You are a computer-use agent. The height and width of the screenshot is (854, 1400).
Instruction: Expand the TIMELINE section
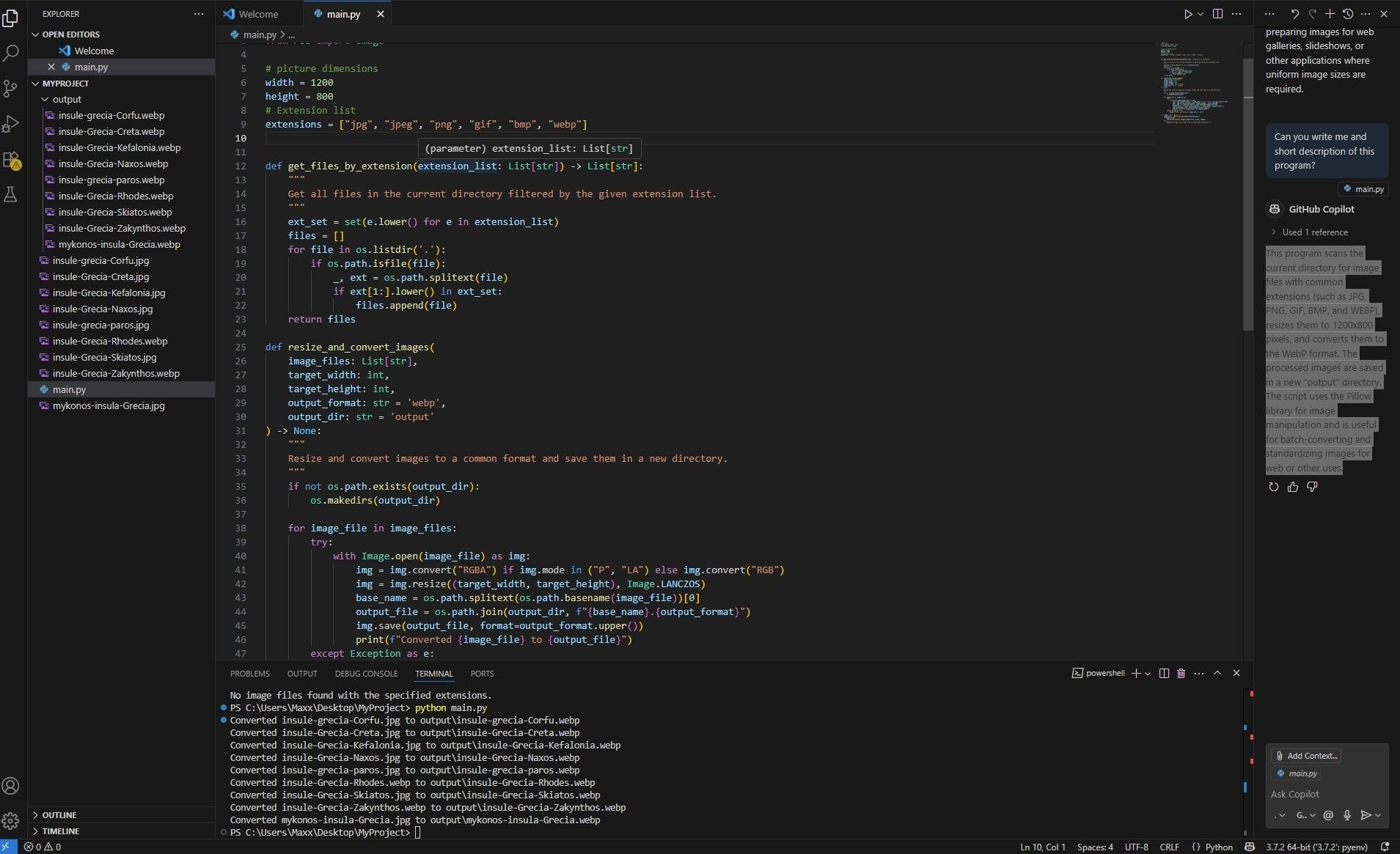(60, 831)
